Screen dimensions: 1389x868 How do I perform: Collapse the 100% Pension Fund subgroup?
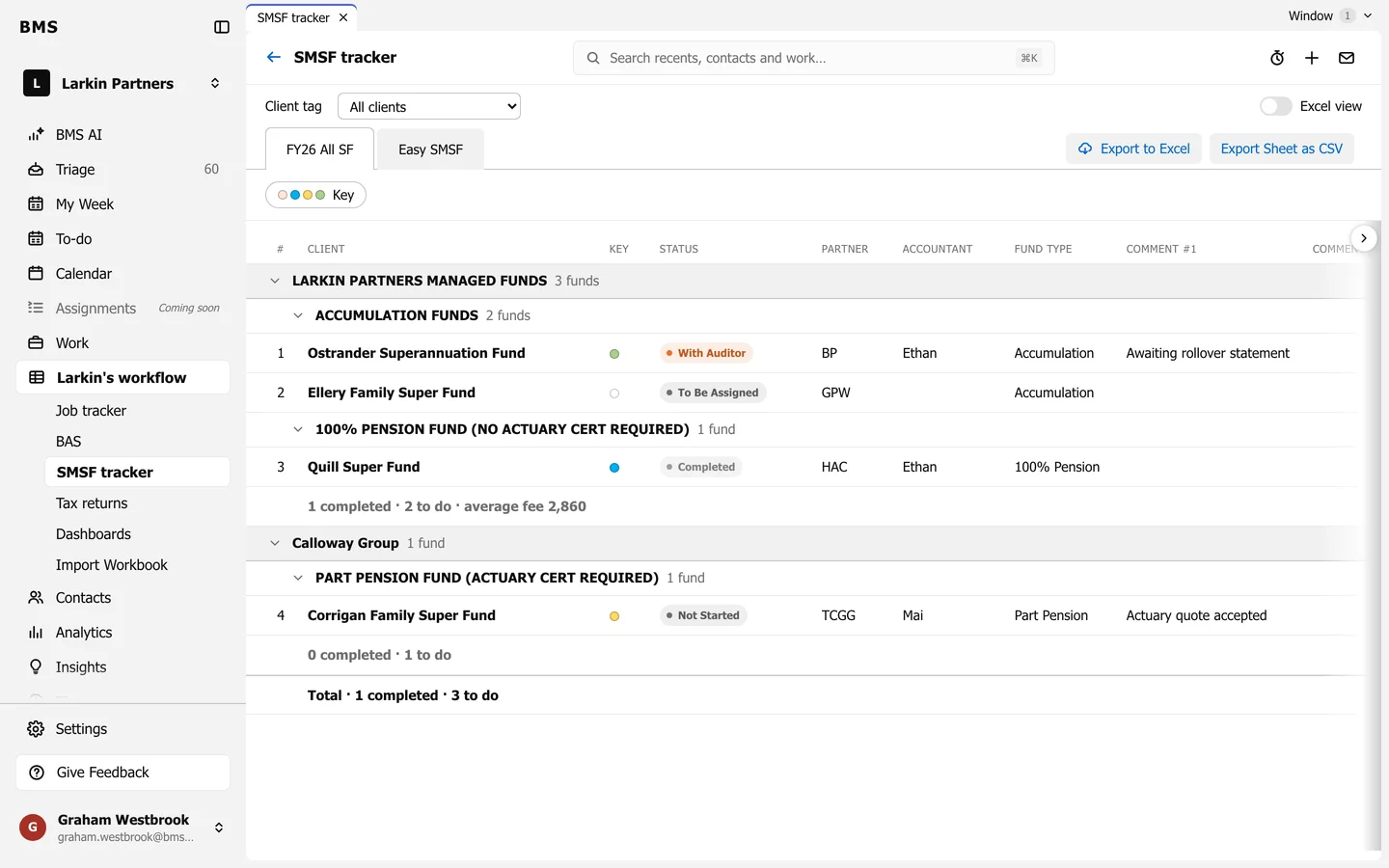click(x=298, y=429)
